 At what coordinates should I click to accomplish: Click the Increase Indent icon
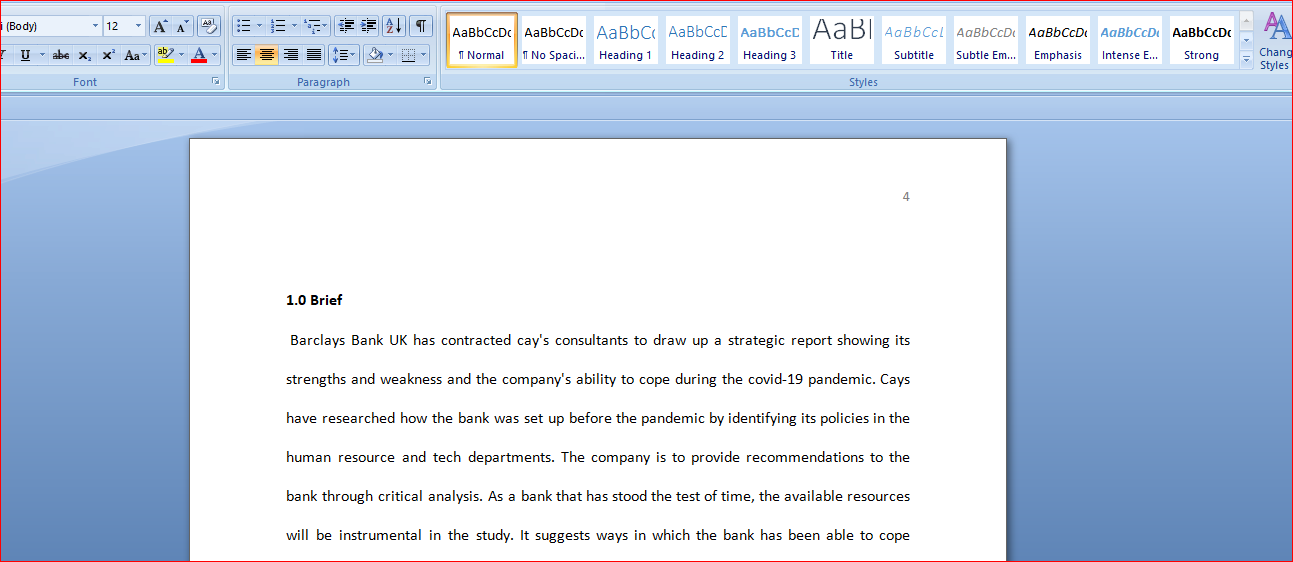tap(368, 26)
